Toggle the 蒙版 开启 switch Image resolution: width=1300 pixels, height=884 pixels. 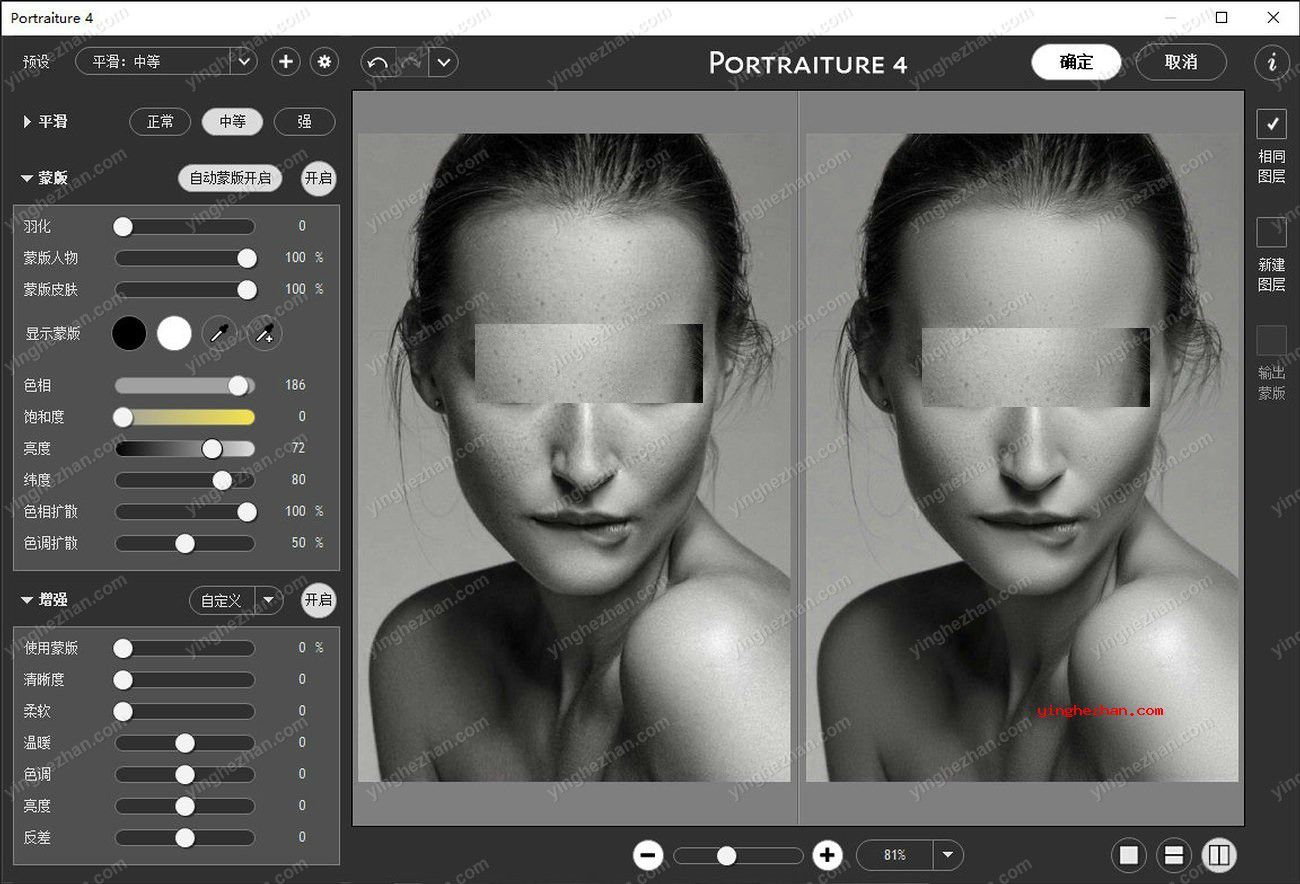point(319,179)
